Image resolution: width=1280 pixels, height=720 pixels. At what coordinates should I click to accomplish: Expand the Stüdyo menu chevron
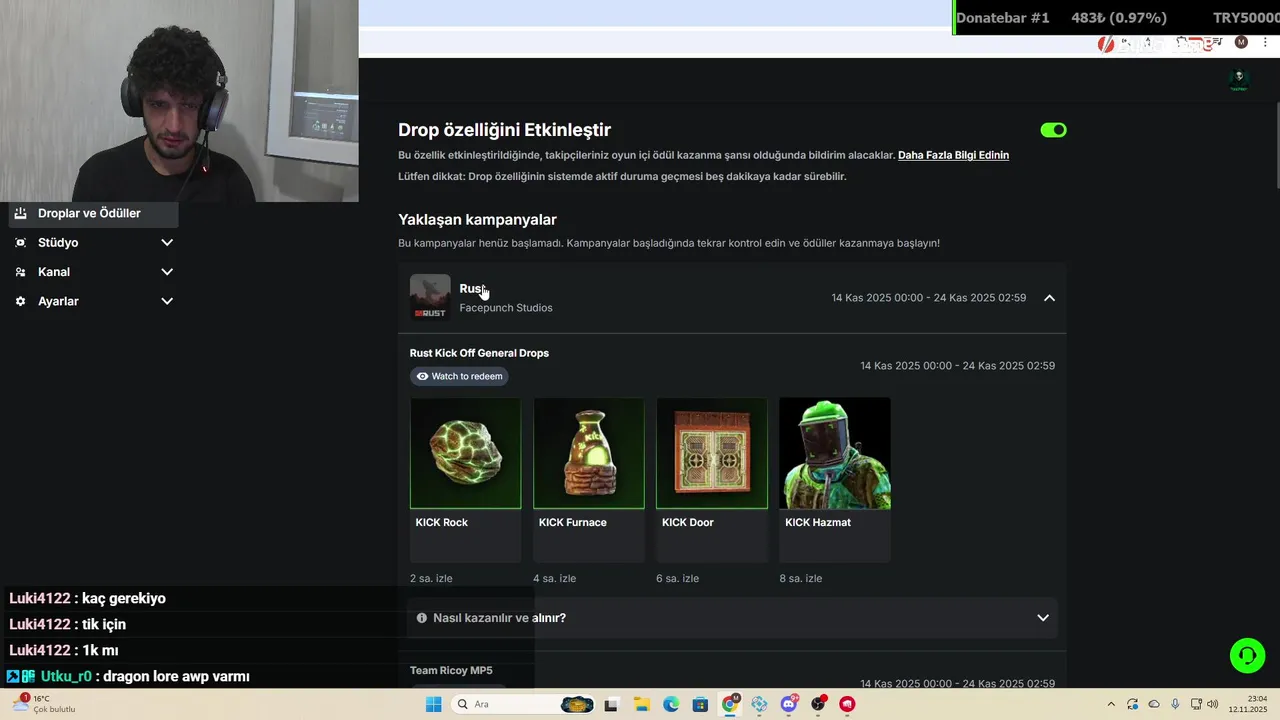coord(167,242)
